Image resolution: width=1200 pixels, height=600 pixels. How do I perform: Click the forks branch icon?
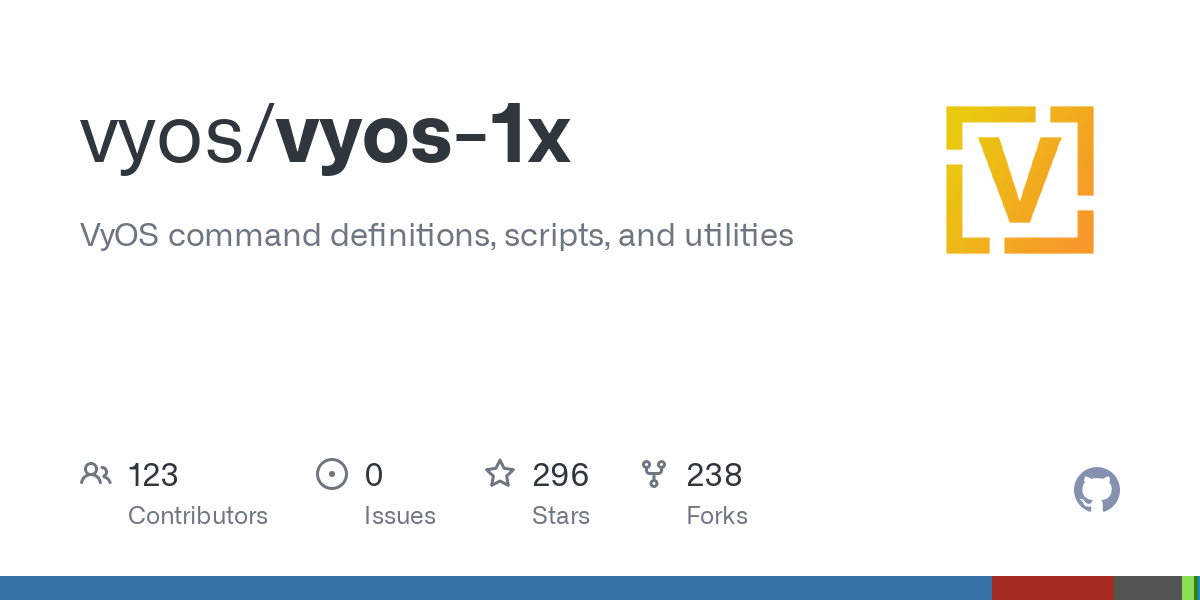(x=654, y=474)
